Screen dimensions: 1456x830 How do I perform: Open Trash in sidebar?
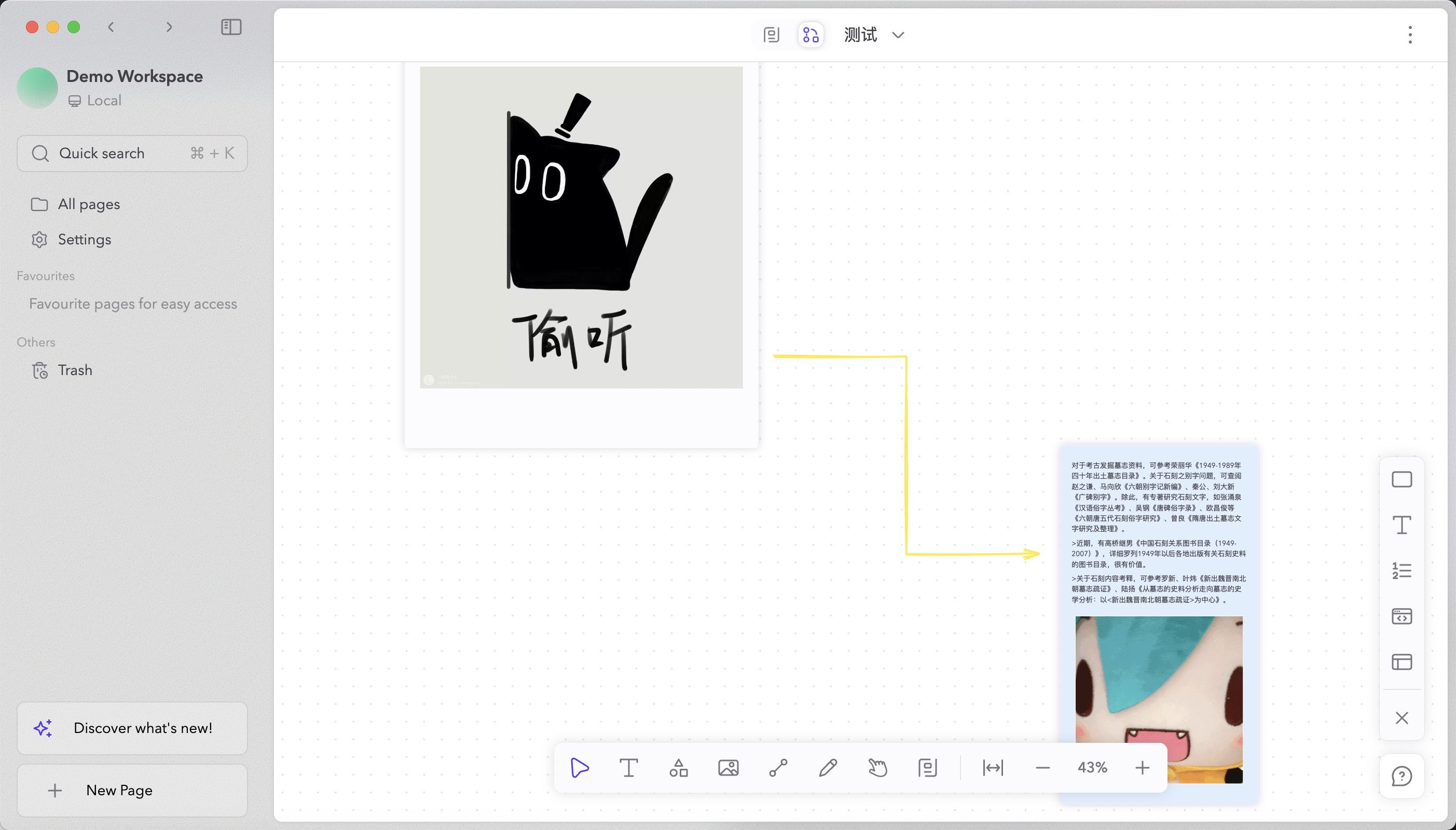coord(75,370)
